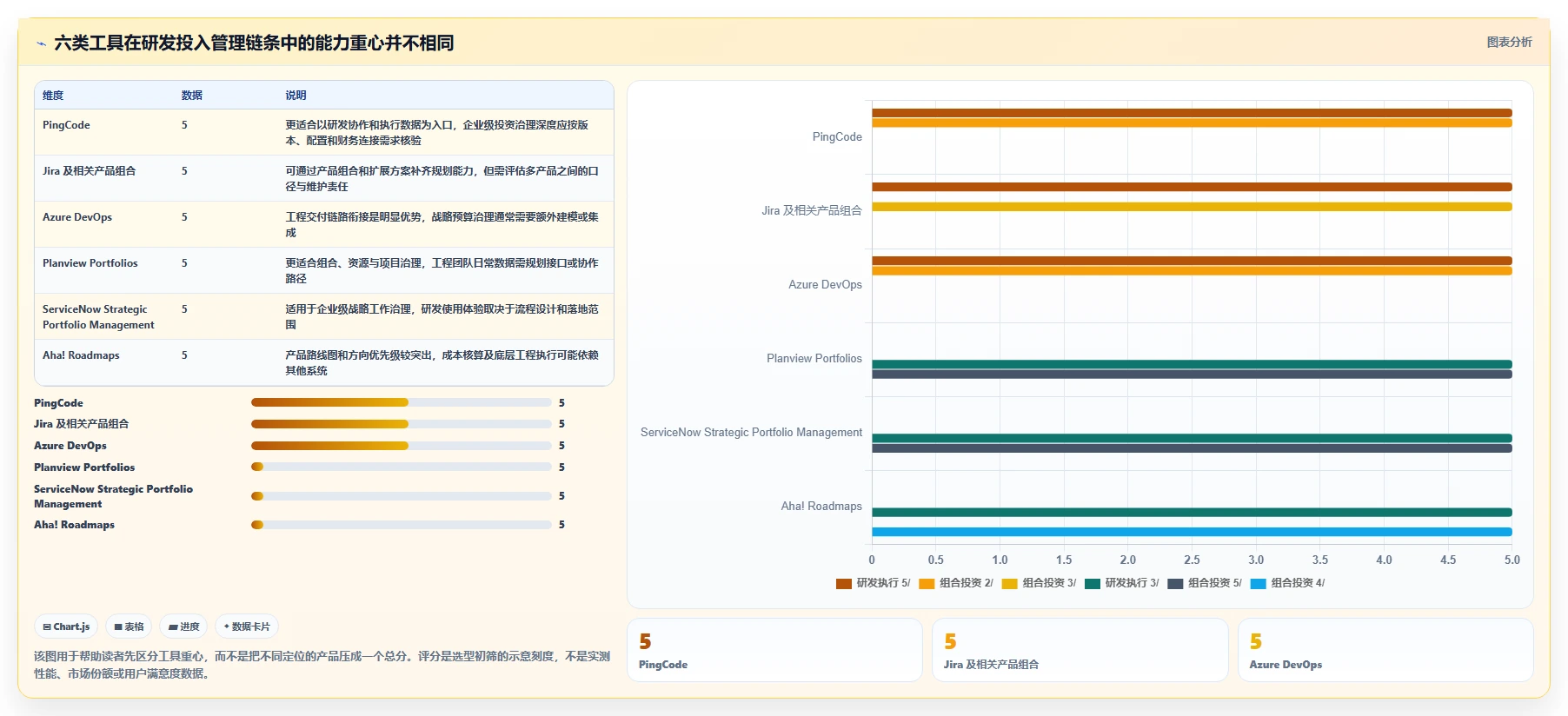This screenshot has height=716, width=1568.
Task: Click the 5.0 tick on the x-axis
Action: [1512, 560]
